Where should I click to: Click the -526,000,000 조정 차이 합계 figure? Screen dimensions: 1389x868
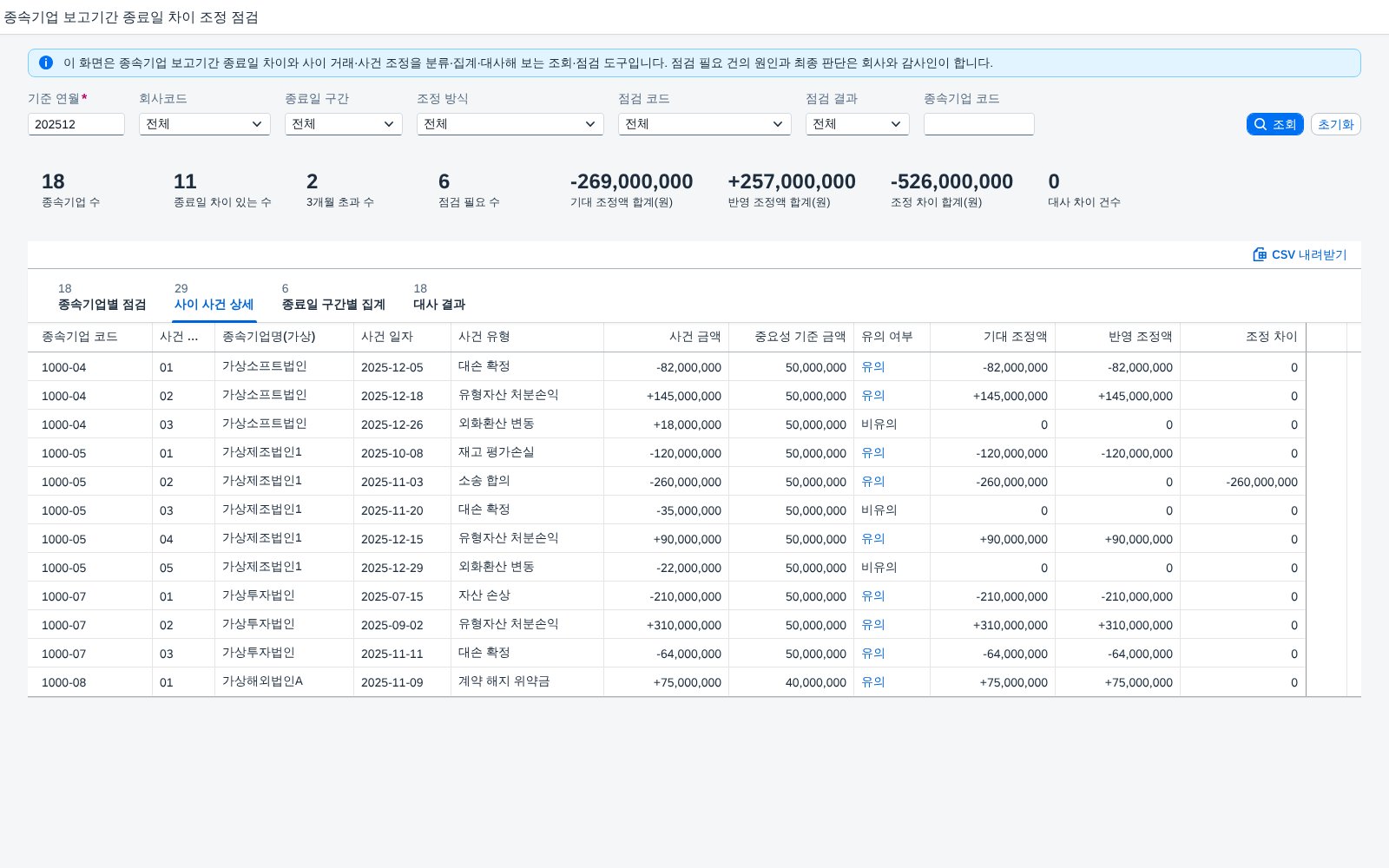tap(951, 181)
